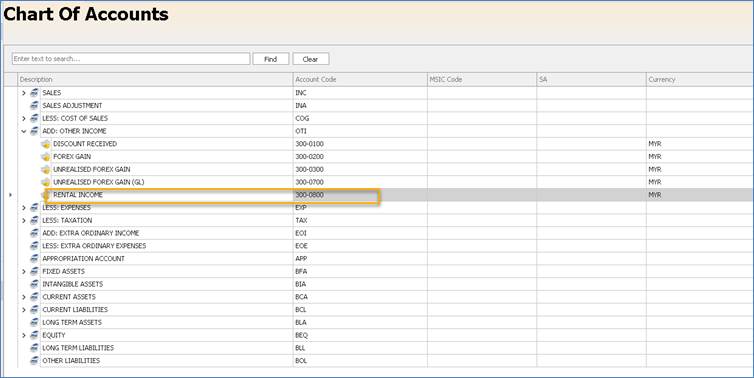This screenshot has width=754, height=378.
Task: Click the INTANGIBLE ASSETS account icon
Action: pyautogui.click(x=34, y=284)
